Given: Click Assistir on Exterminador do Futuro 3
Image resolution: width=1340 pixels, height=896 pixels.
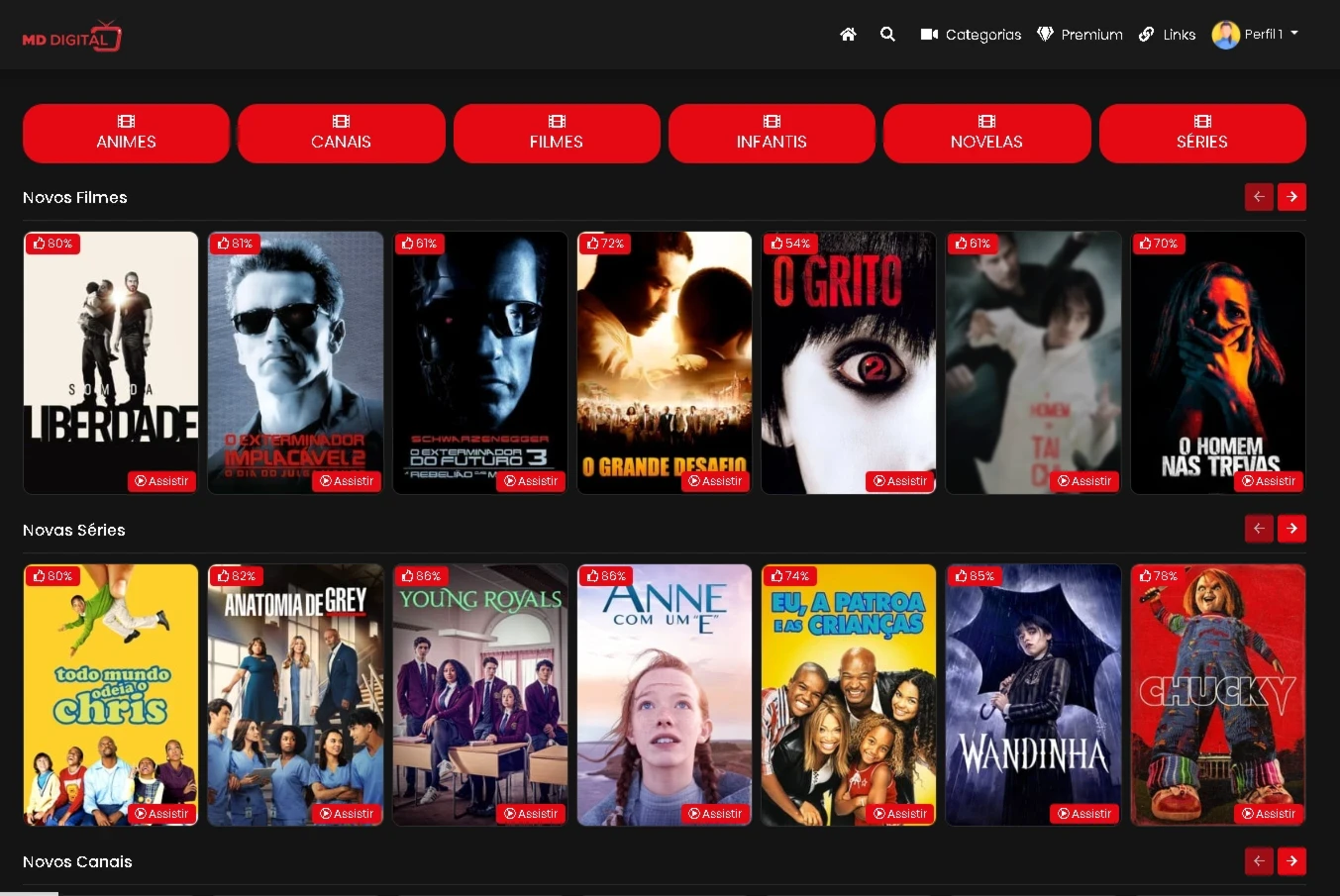Looking at the screenshot, I should [x=531, y=481].
